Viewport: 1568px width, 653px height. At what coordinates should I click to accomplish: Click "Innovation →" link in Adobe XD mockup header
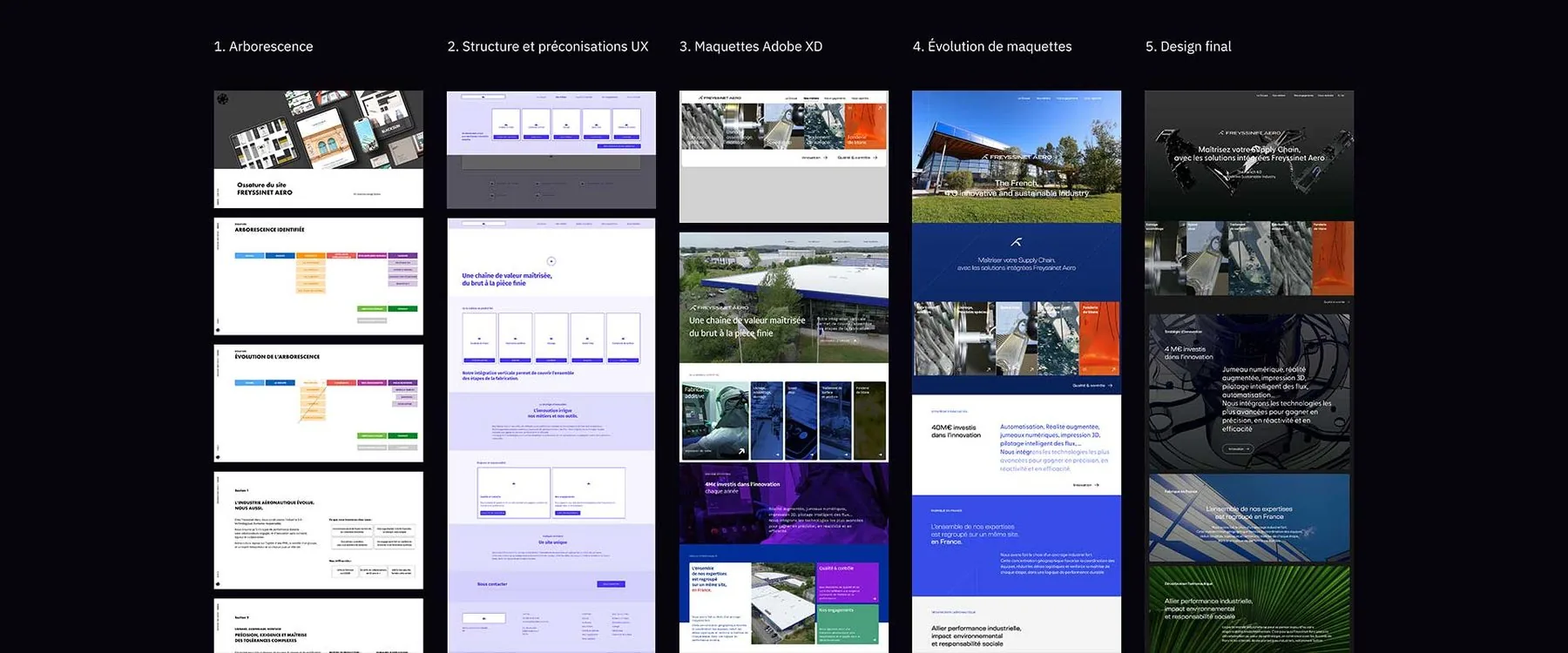(x=814, y=158)
